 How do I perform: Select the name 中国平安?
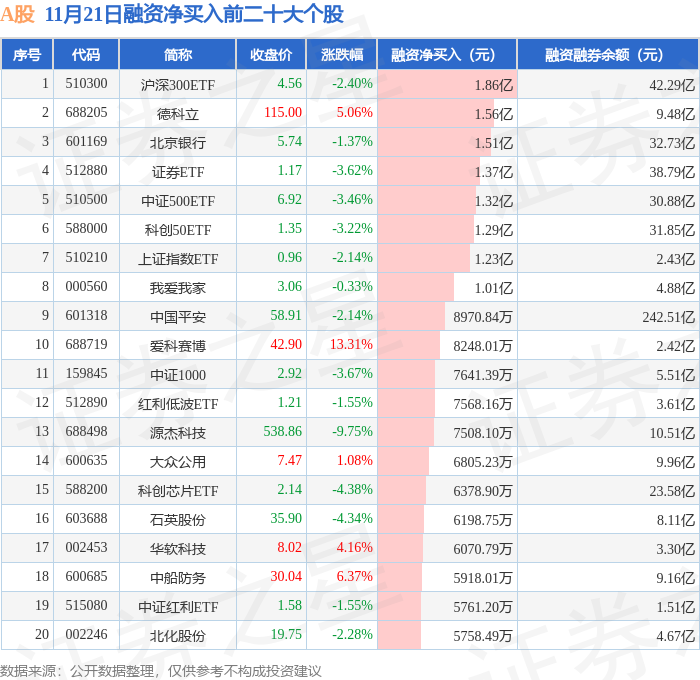(178, 317)
